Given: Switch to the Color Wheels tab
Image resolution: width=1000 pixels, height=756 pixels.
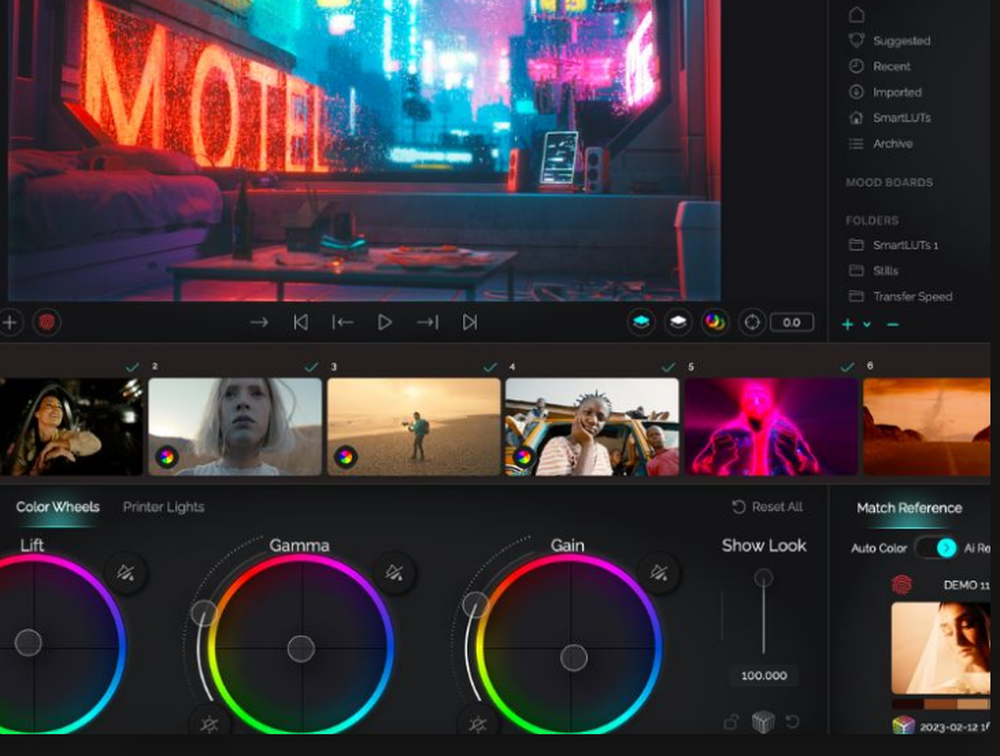Looking at the screenshot, I should [57, 507].
